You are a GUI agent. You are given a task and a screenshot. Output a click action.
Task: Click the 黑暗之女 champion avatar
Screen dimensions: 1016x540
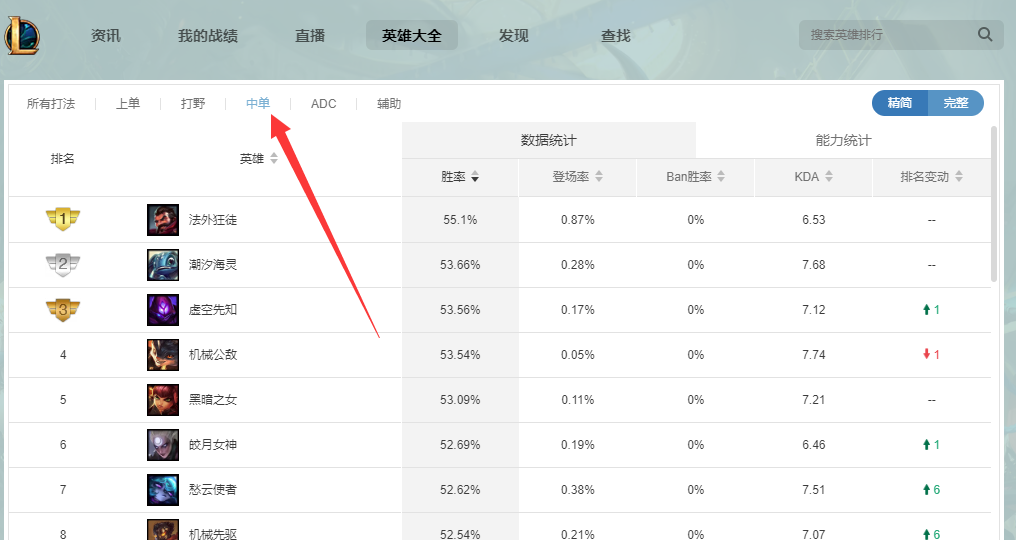click(x=163, y=400)
